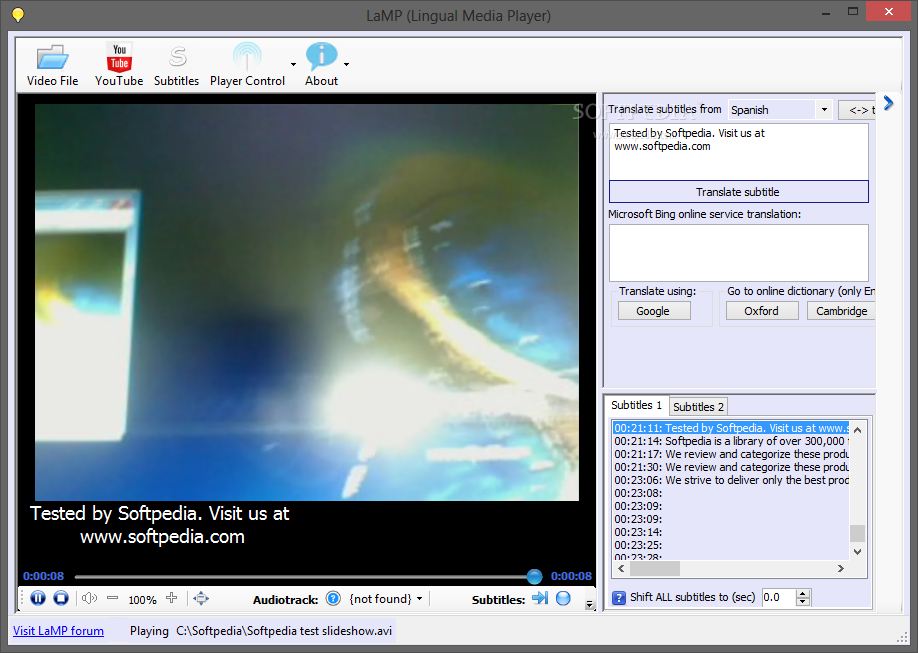
Task: Open the Visit LaMP forum link
Action: click(x=59, y=631)
